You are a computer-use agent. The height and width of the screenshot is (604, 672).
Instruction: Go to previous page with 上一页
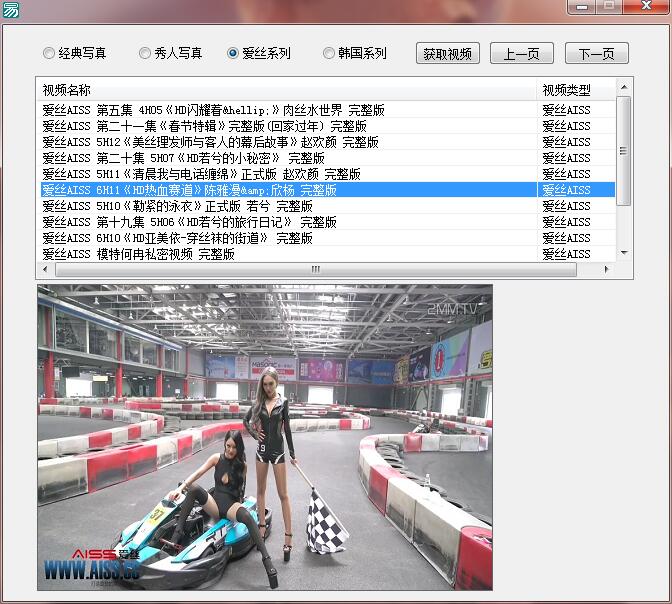(x=522, y=53)
